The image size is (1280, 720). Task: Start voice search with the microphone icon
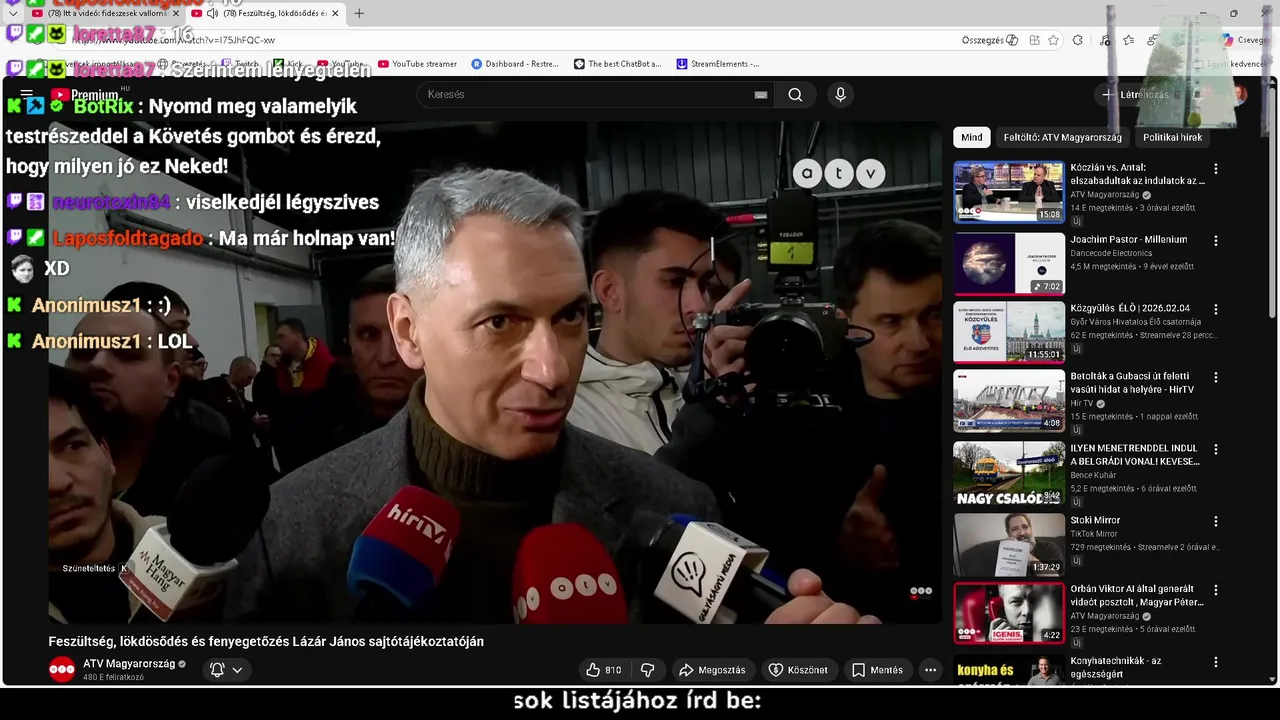pyautogui.click(x=840, y=94)
